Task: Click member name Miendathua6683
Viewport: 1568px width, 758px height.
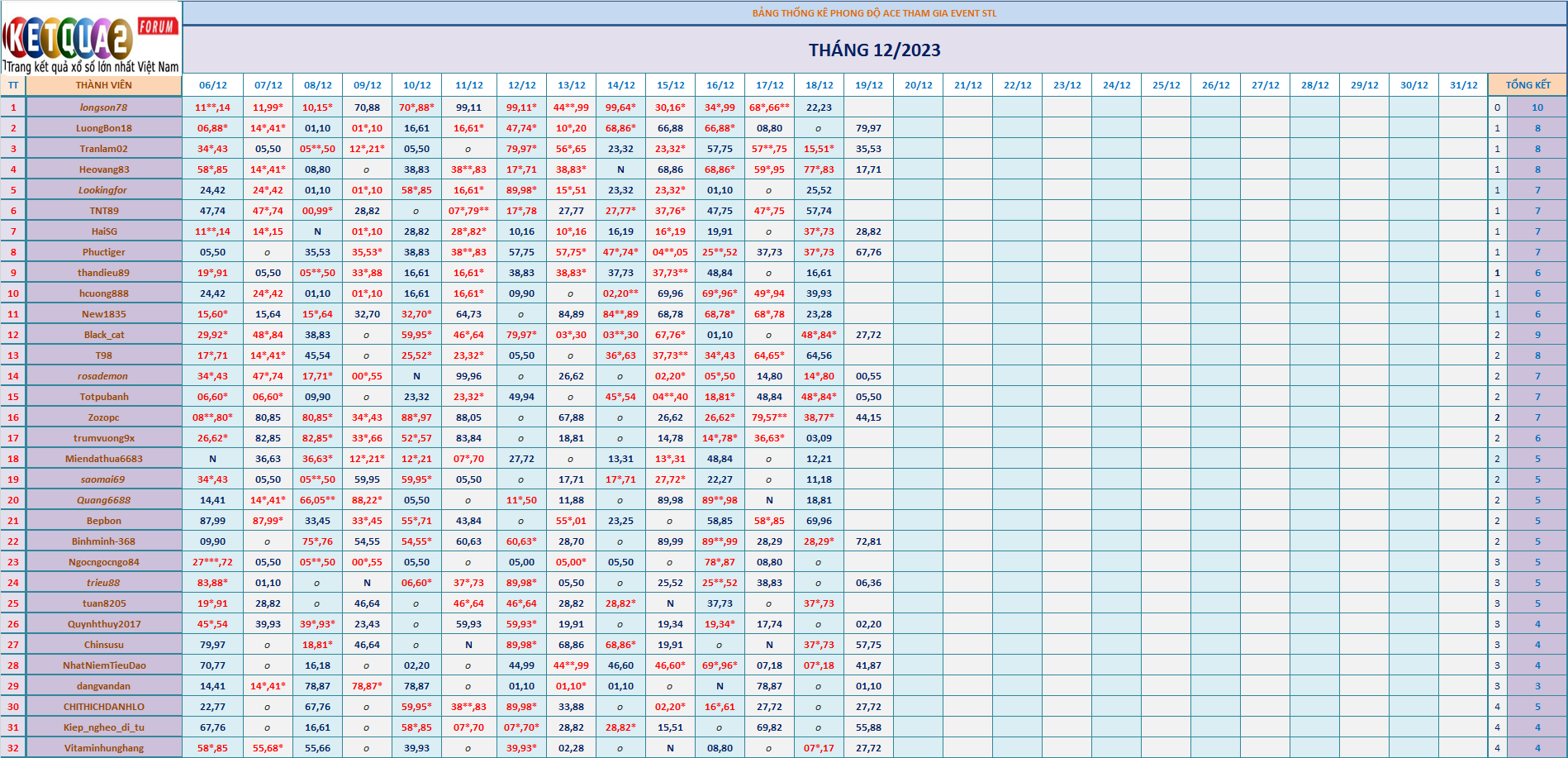Action: [x=103, y=459]
